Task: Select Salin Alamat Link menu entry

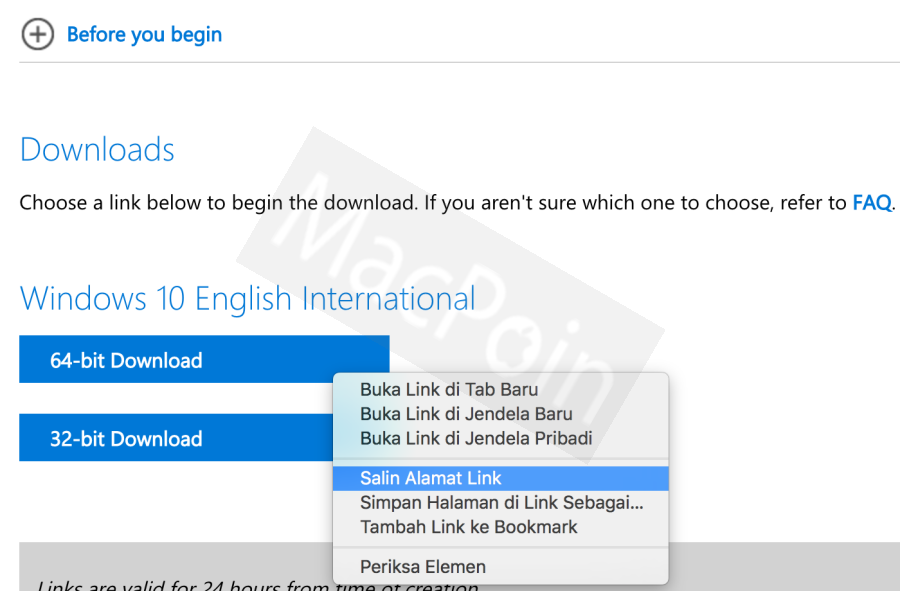Action: [431, 478]
